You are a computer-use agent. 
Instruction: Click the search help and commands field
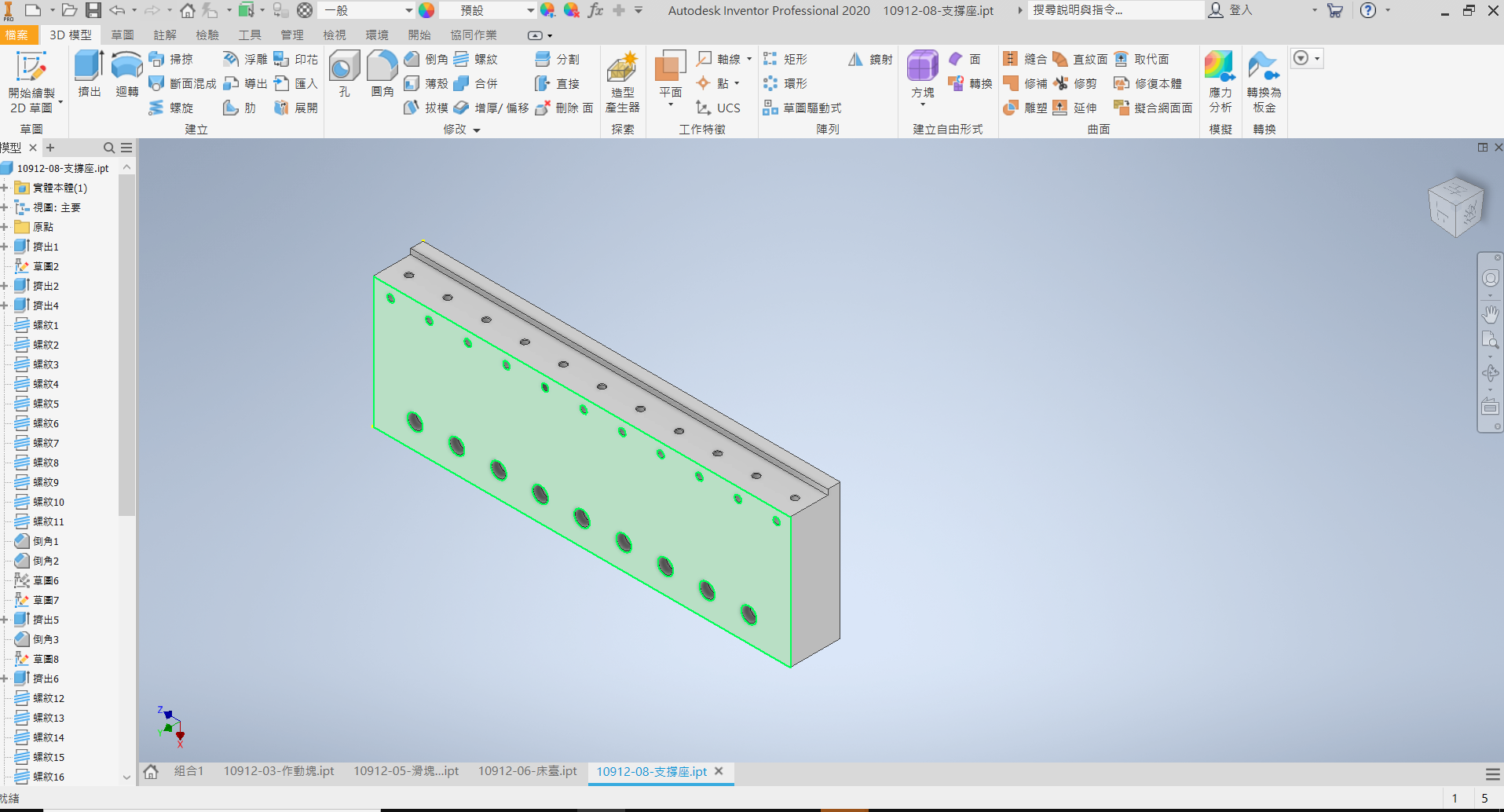1114,10
